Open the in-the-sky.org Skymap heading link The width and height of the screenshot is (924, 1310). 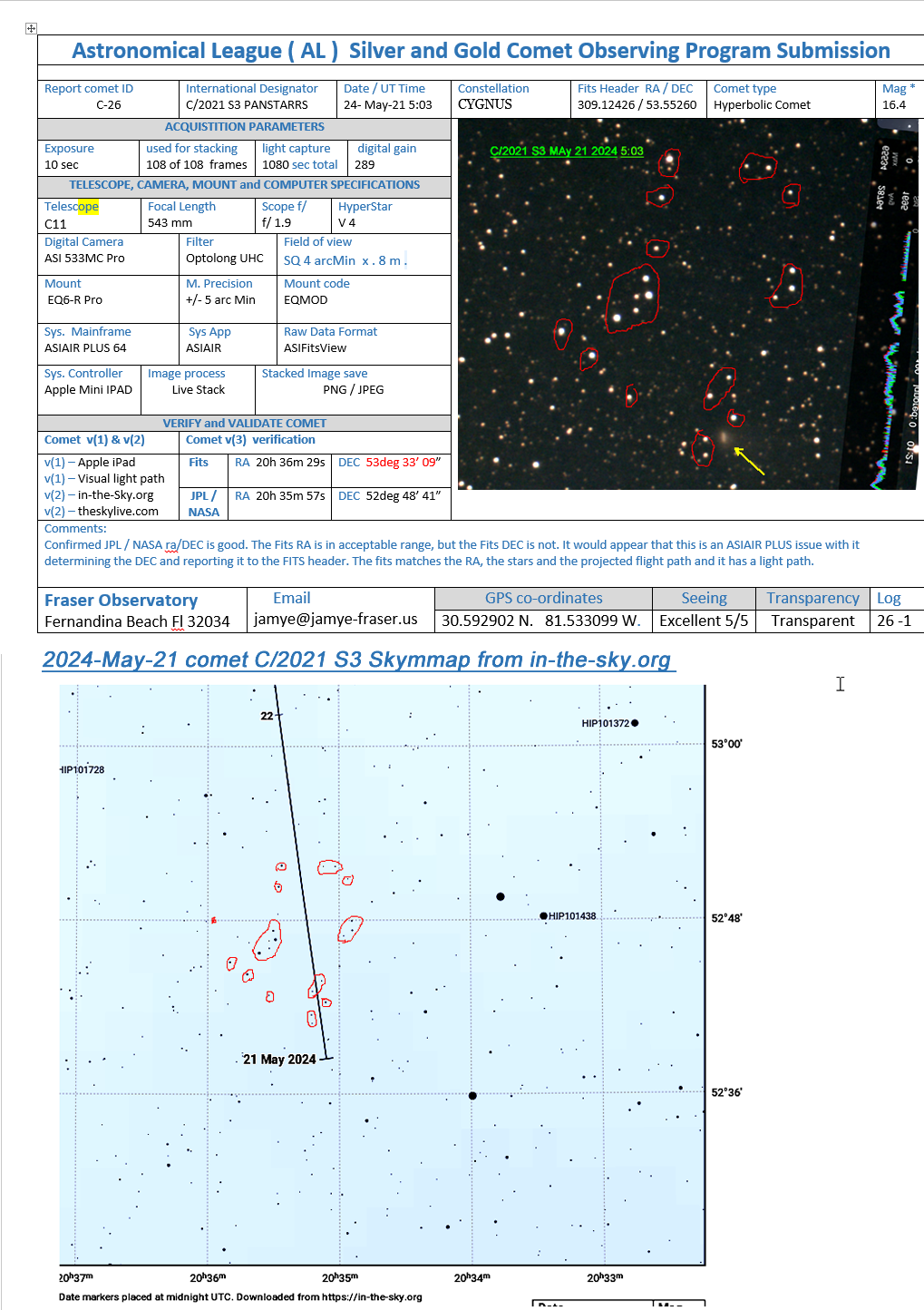357,660
